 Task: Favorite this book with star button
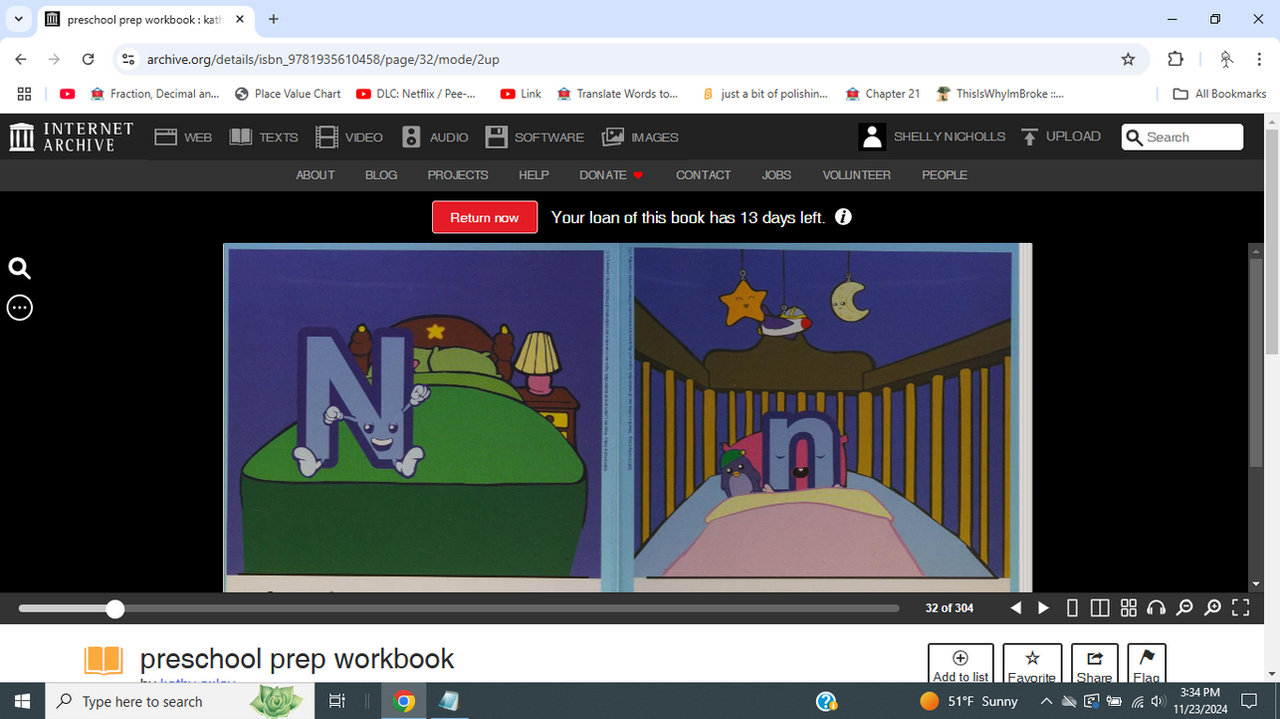tap(1032, 664)
